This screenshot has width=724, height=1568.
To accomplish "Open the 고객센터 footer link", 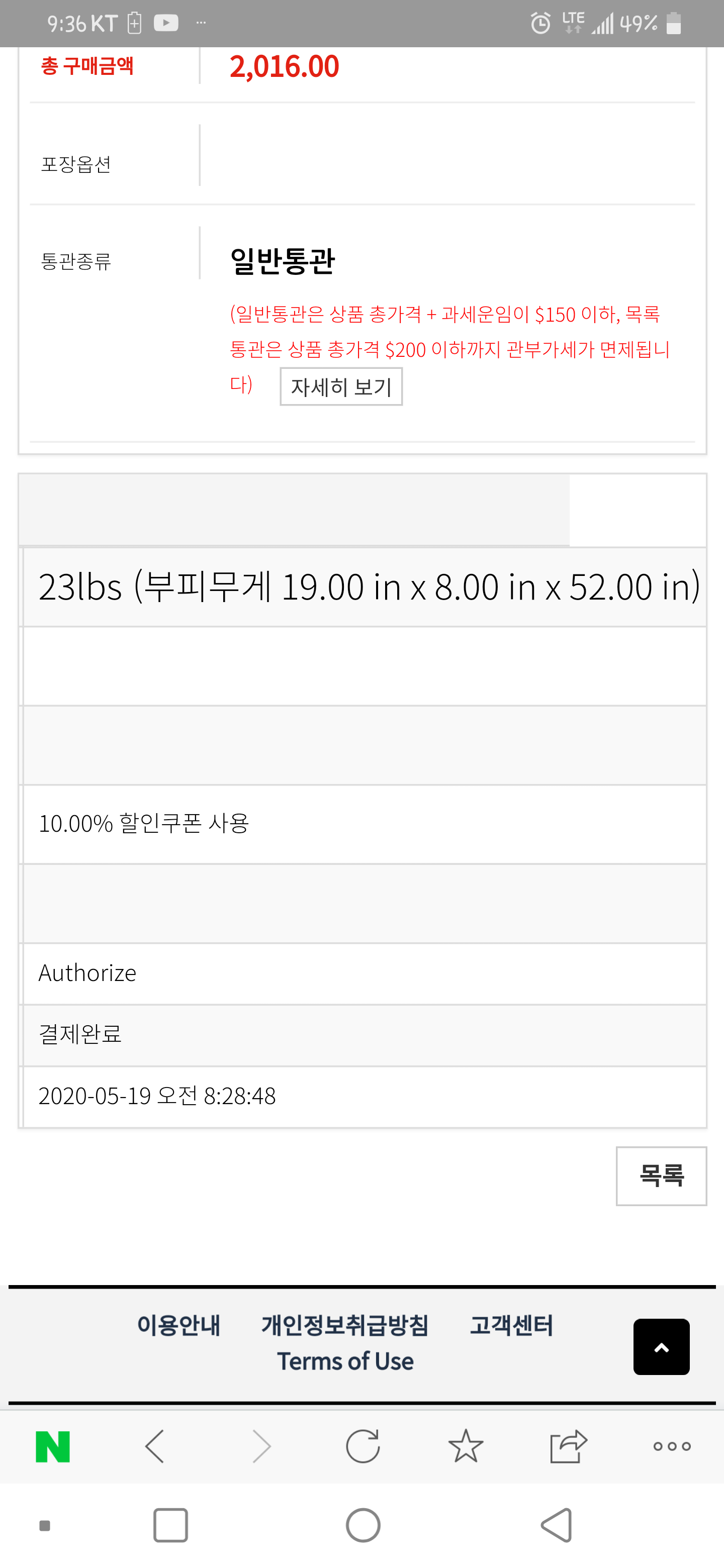I will click(511, 1325).
